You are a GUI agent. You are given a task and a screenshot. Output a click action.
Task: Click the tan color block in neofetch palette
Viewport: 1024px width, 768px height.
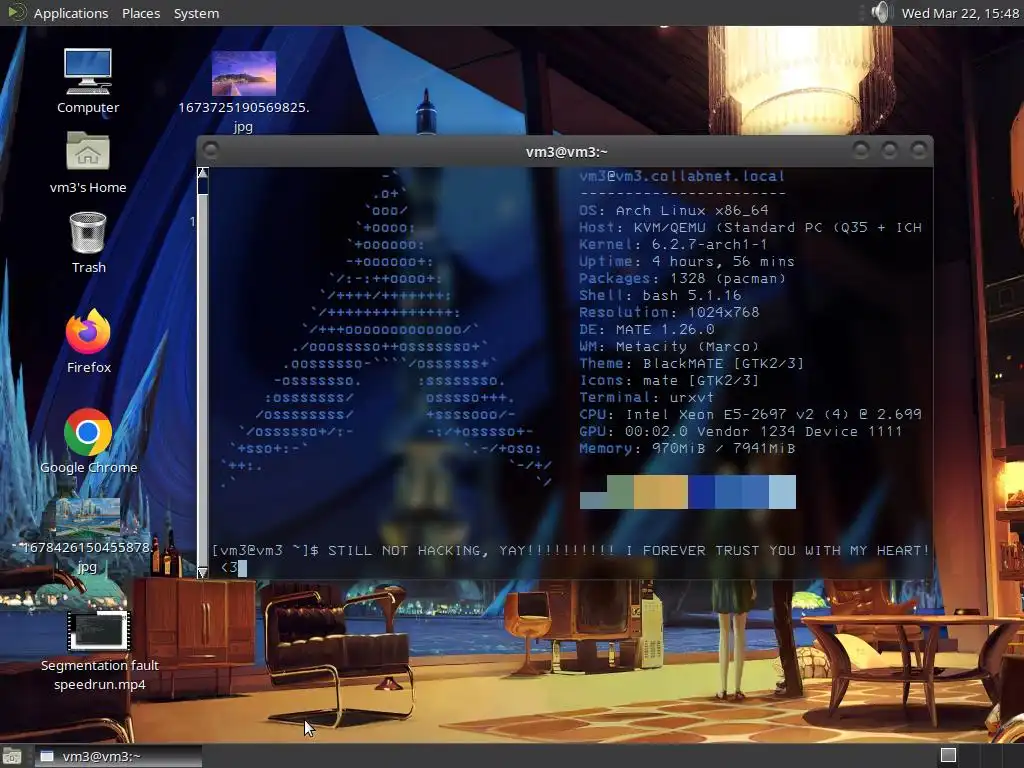(x=660, y=492)
